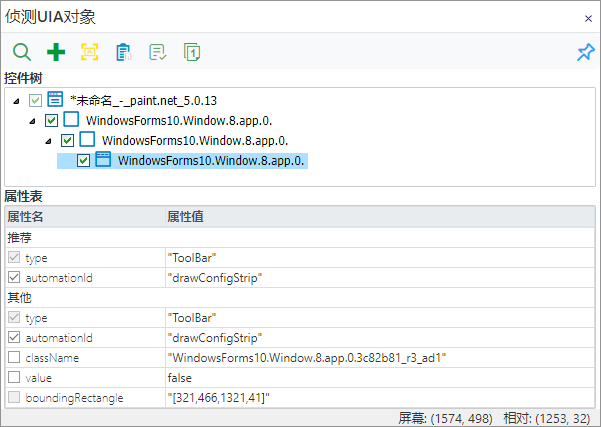Screen dimensions: 601x427
Task: Collapse the *未命名_-_paint.net_5.0.13 root node
Action: [x=16, y=102]
